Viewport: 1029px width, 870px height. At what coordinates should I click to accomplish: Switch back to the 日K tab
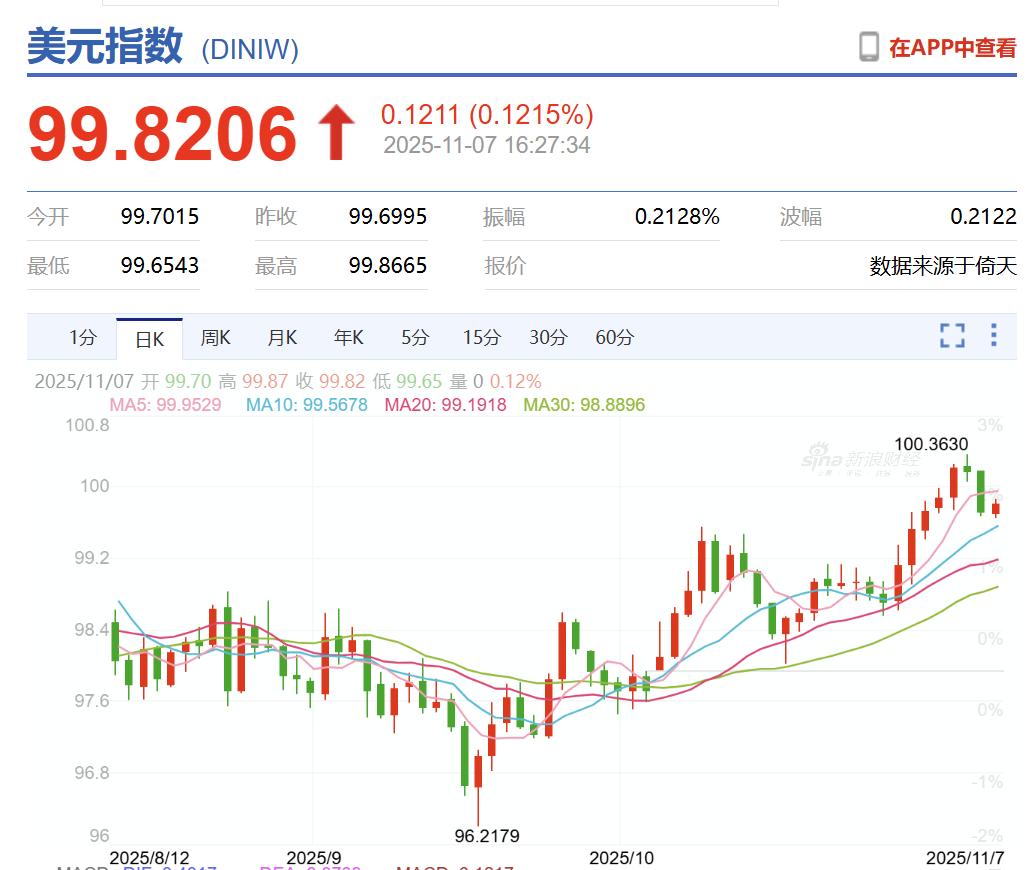(148, 338)
